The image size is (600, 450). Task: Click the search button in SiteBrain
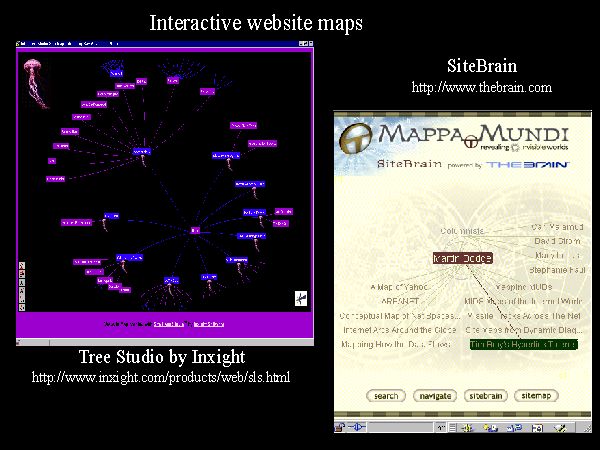386,396
